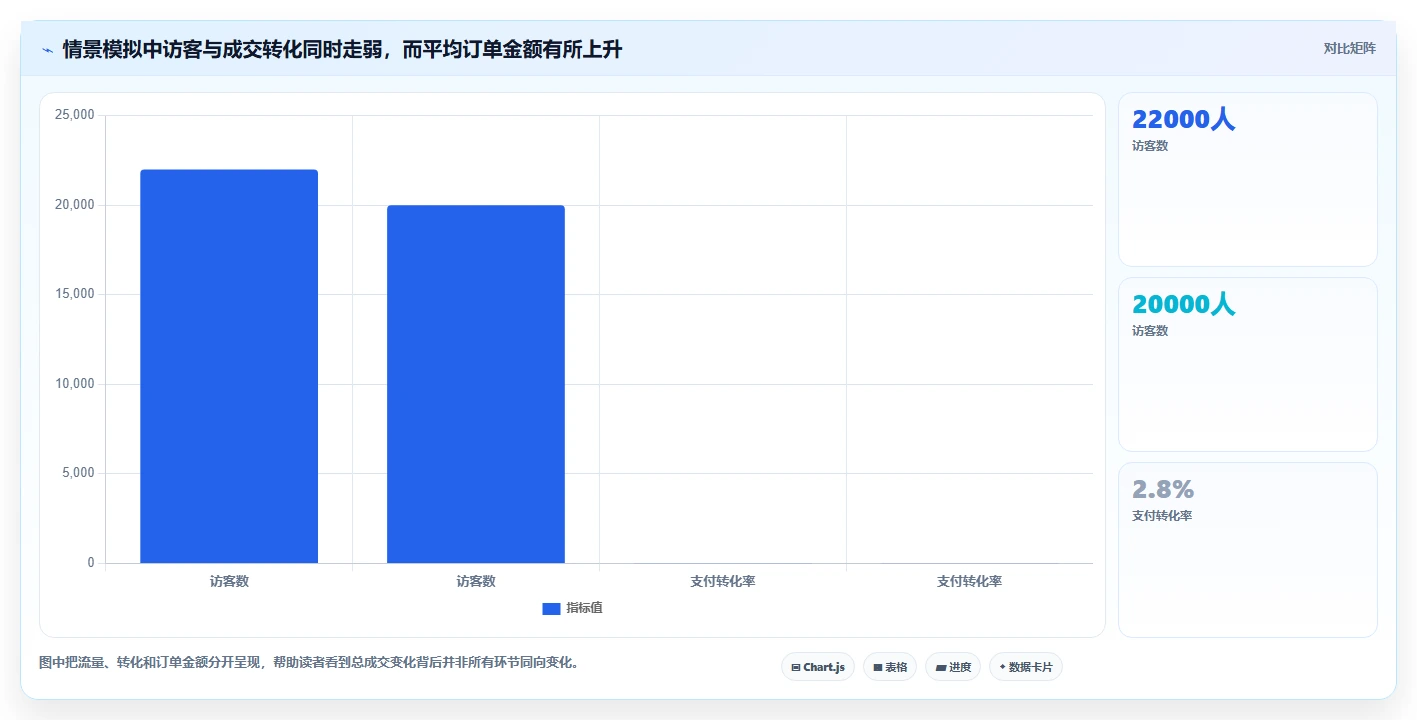Select the 进度 tag pill
The height and width of the screenshot is (720, 1417).
[953, 667]
